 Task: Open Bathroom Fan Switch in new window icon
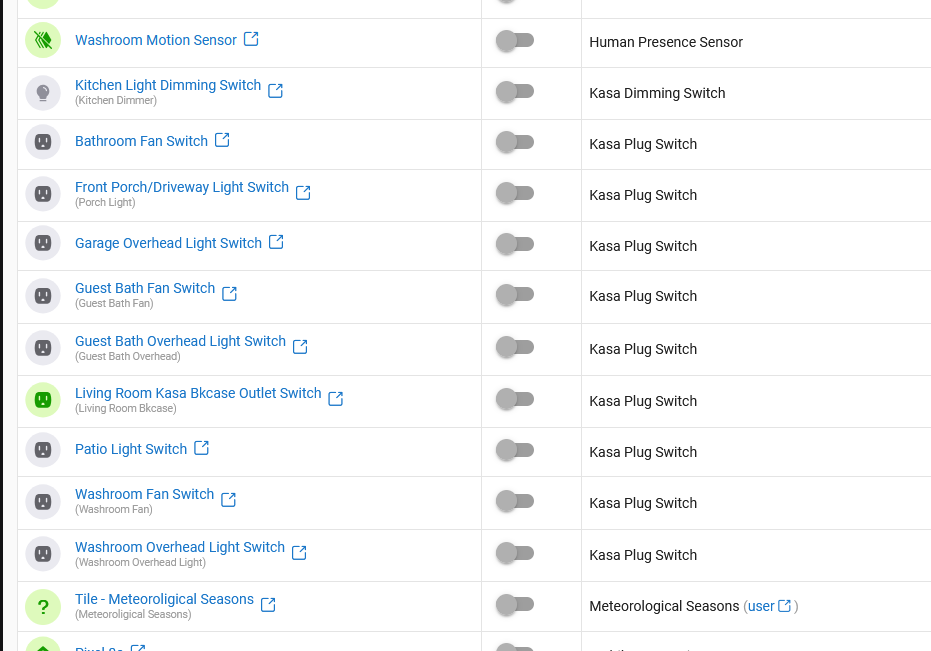222,140
